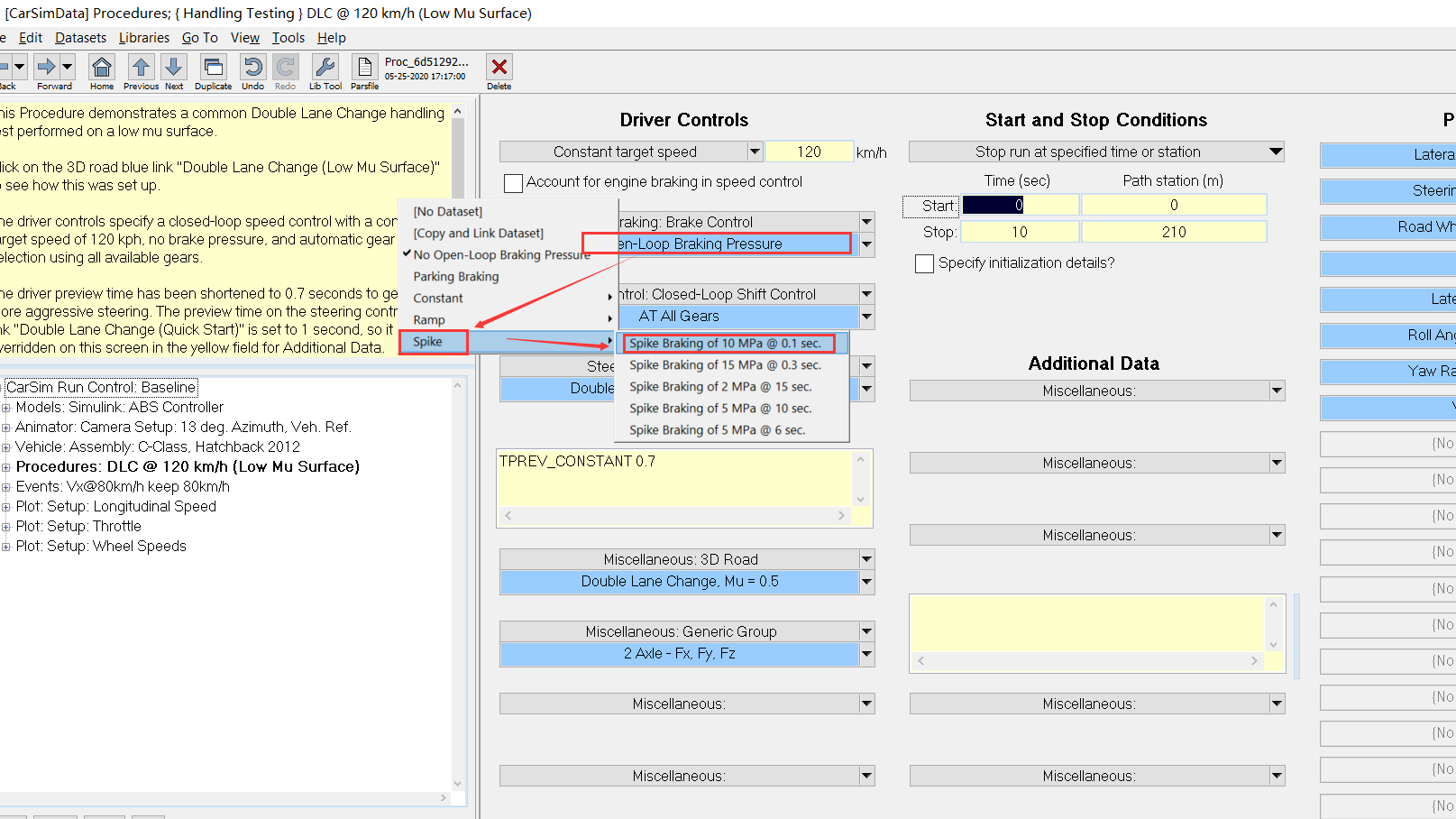
Task: Select Plot: Setup: Wheel Speeds tree item
Action: point(101,546)
